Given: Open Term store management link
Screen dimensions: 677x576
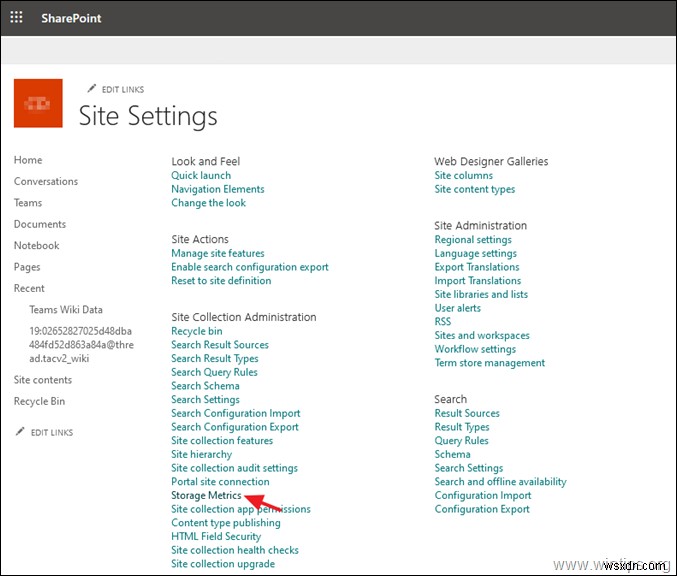Looking at the screenshot, I should click(x=490, y=363).
